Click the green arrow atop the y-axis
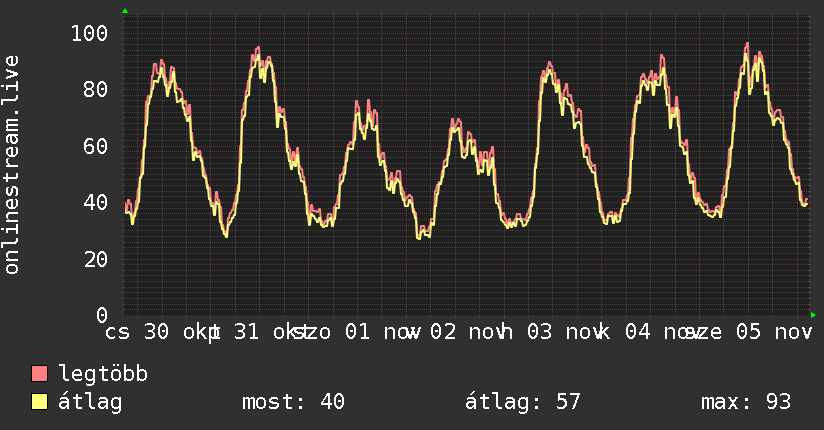The image size is (824, 430). pyautogui.click(x=125, y=11)
